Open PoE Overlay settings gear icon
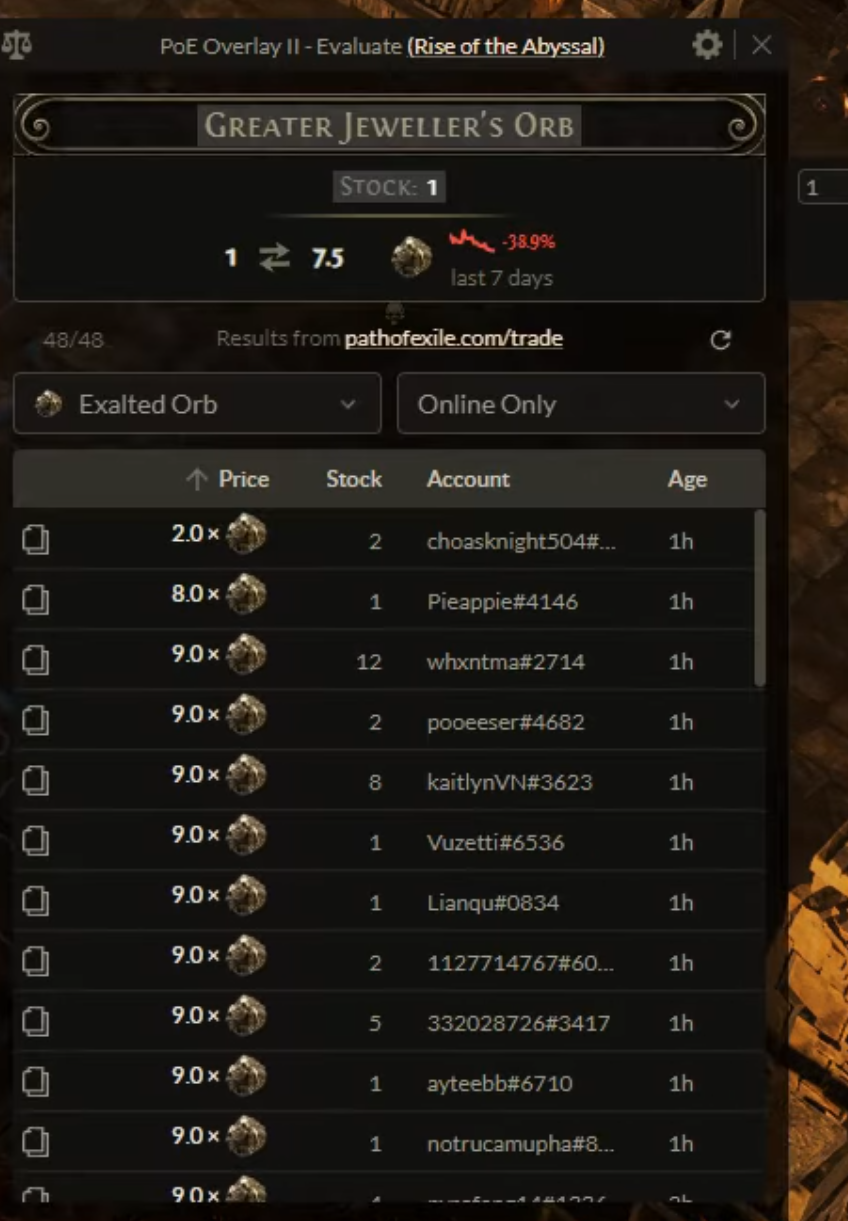This screenshot has width=848, height=1221. click(707, 45)
